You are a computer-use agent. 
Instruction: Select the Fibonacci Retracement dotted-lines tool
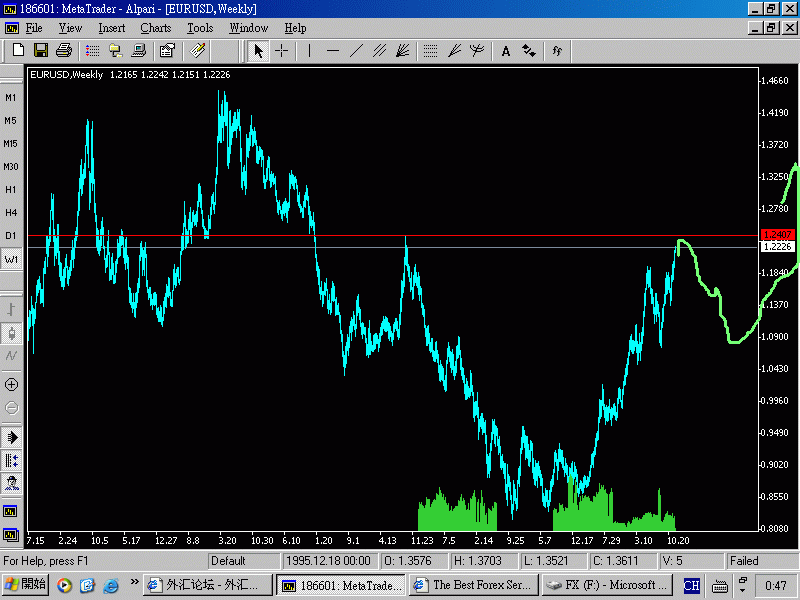(431, 51)
